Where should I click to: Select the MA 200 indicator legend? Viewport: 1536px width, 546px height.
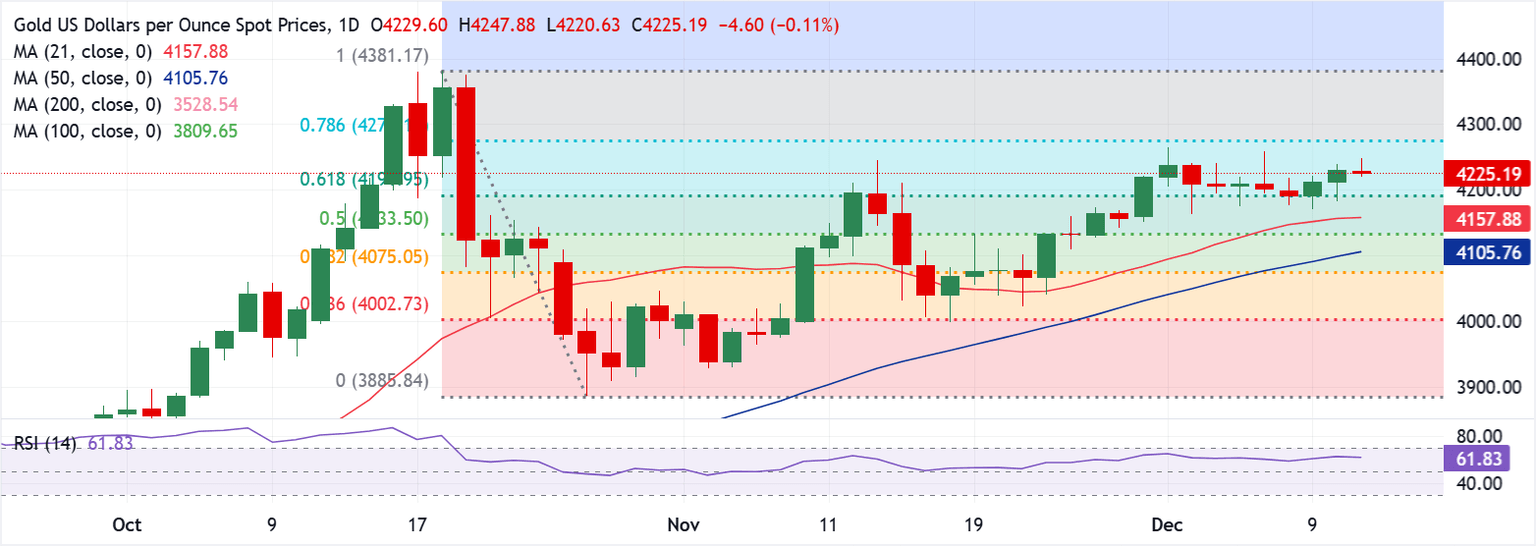(x=87, y=103)
